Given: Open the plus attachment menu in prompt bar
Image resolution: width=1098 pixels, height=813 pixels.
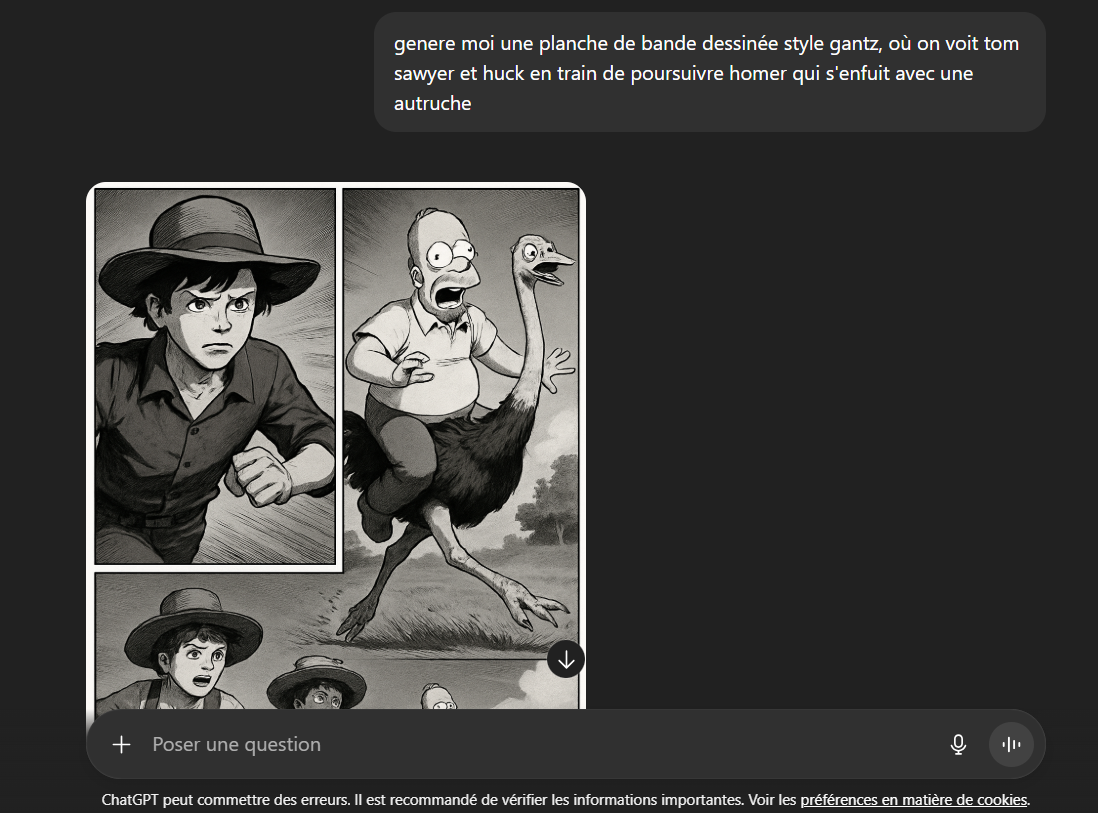Looking at the screenshot, I should click(x=121, y=744).
